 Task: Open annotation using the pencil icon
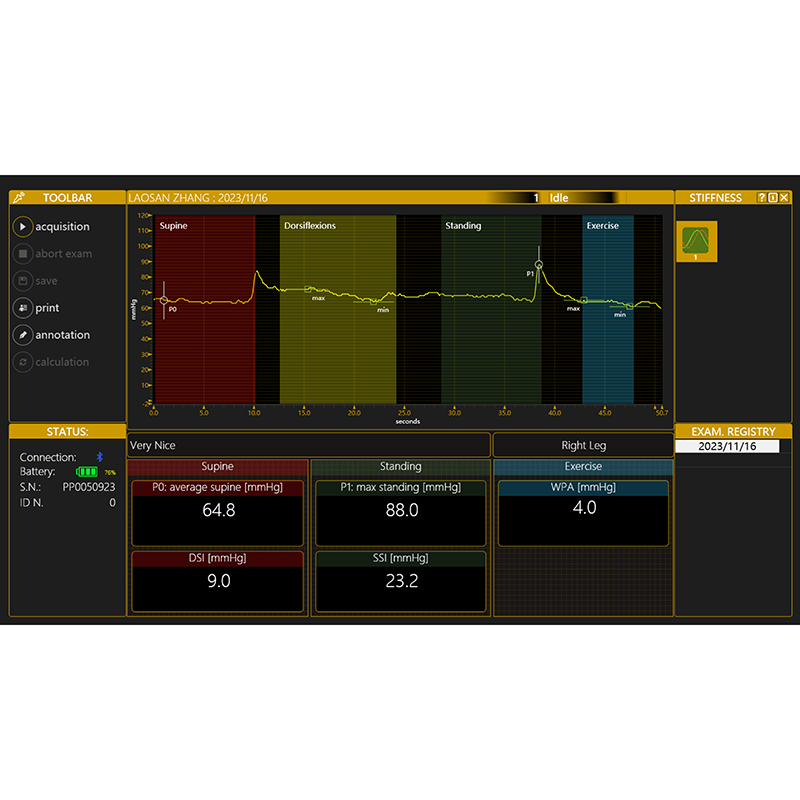pyautogui.click(x=22, y=335)
